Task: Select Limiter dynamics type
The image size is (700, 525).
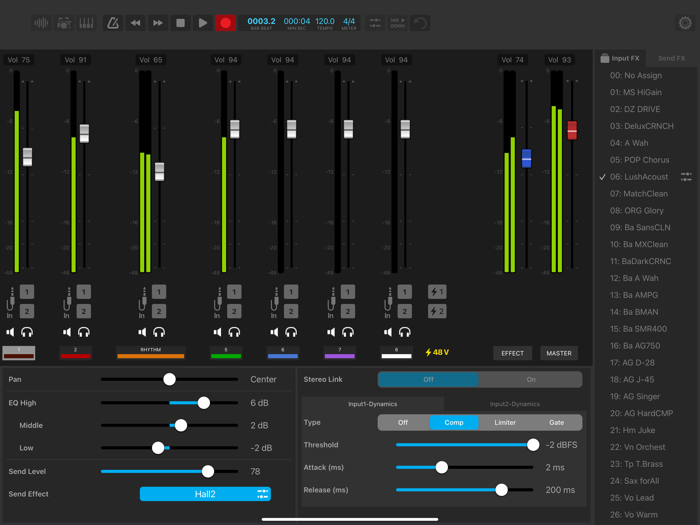Action: [x=505, y=423]
